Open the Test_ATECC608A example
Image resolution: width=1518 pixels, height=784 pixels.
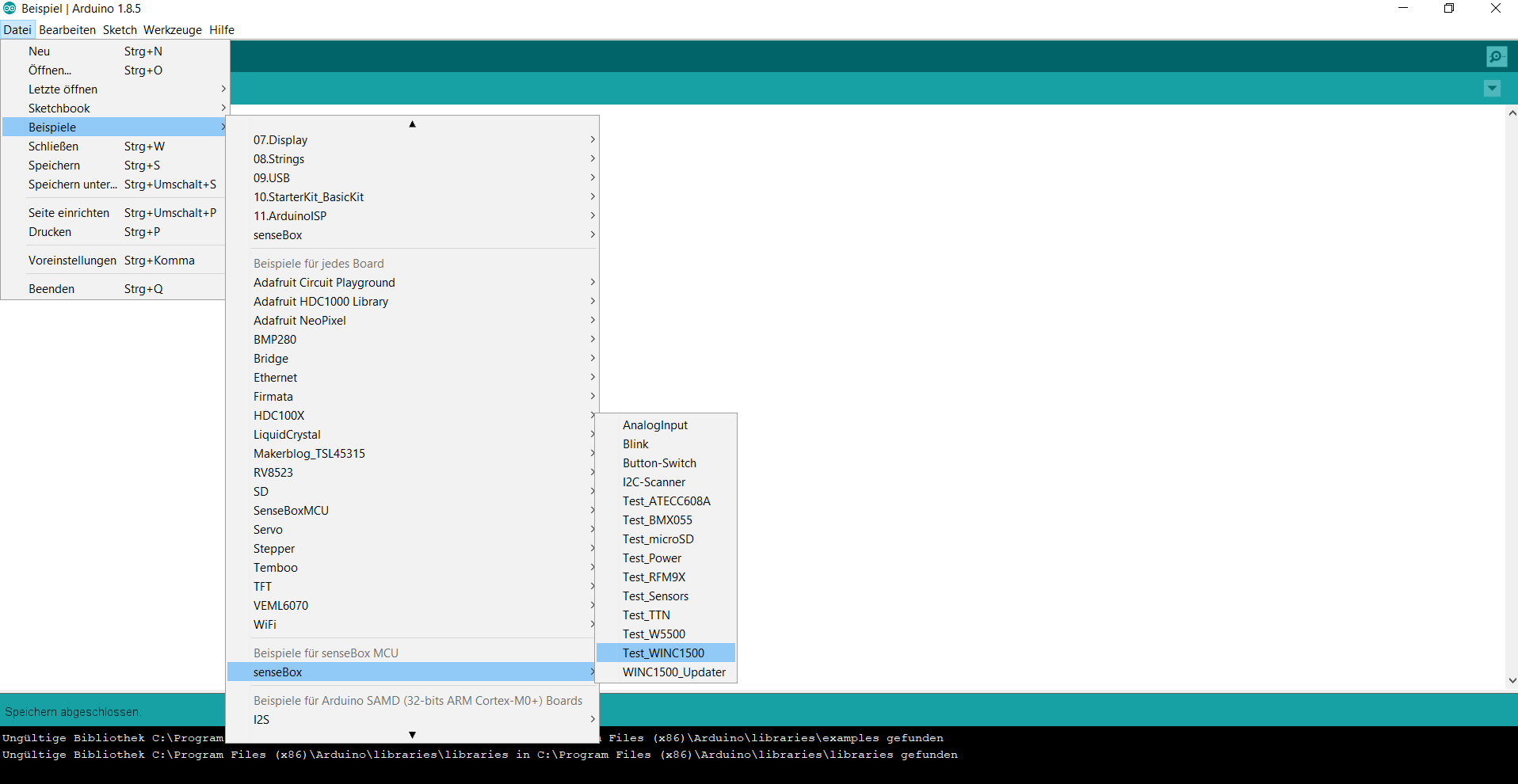click(x=666, y=501)
